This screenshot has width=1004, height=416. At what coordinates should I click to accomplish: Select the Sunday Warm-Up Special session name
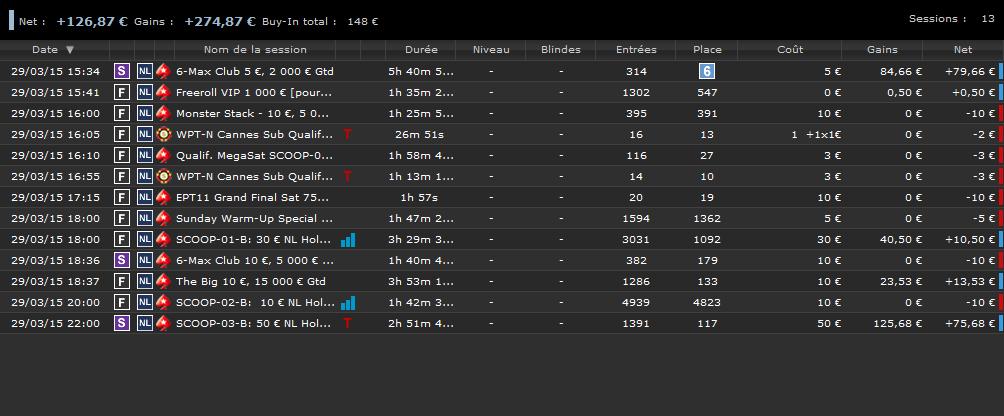[254, 218]
